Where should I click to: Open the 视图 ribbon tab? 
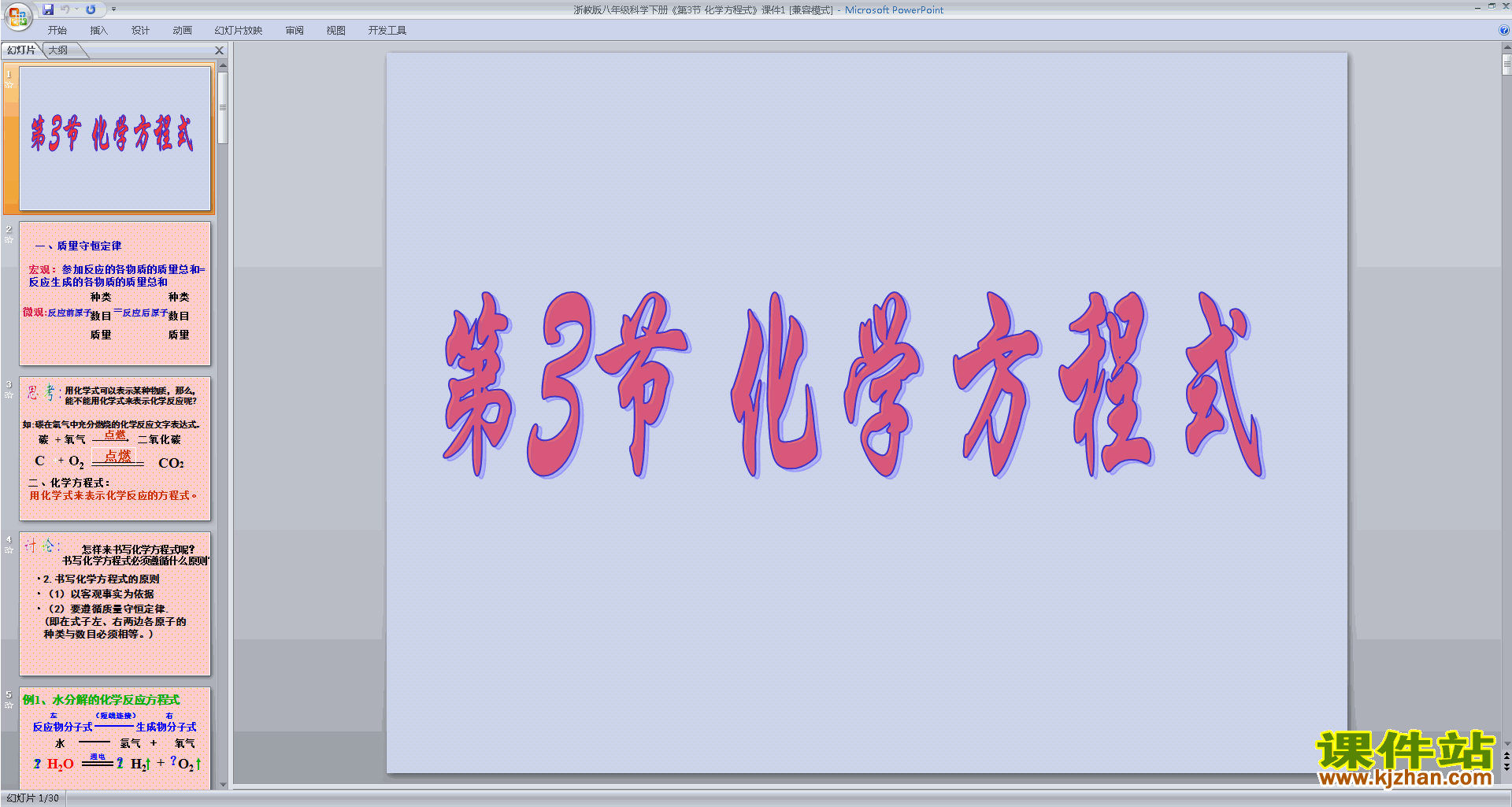click(x=336, y=31)
